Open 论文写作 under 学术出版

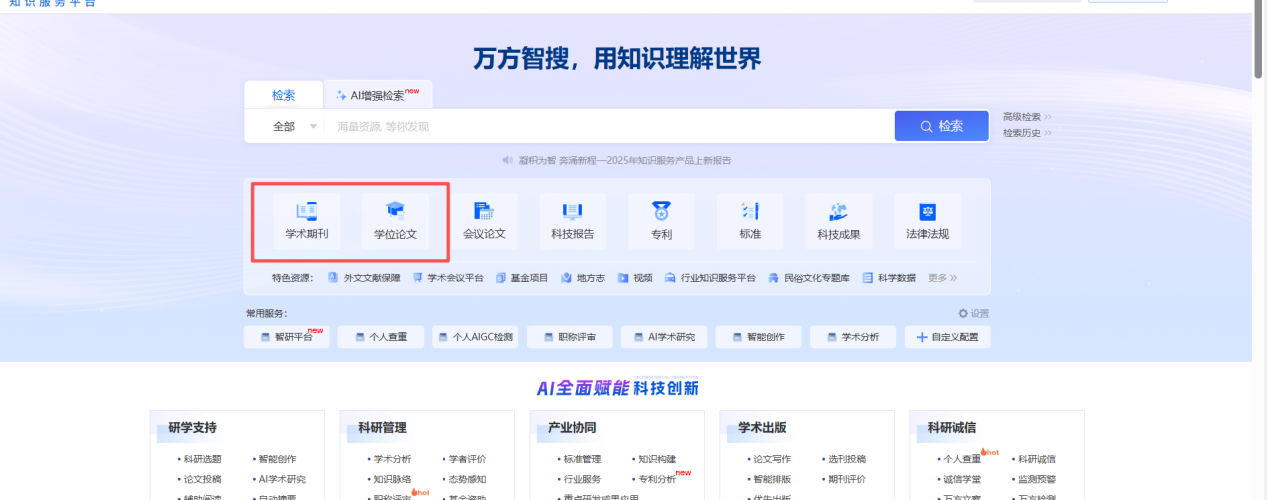(x=772, y=459)
